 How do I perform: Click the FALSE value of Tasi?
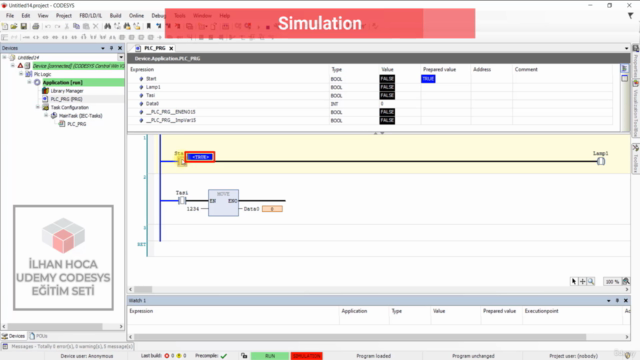click(x=387, y=96)
